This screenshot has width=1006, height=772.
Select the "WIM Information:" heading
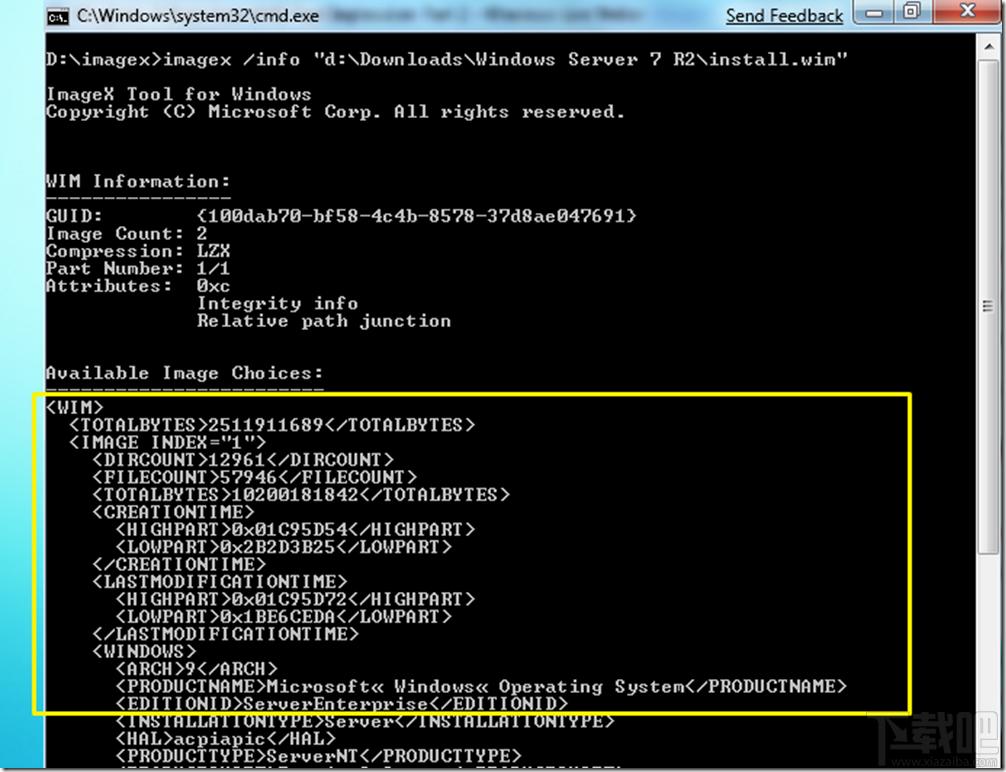click(x=138, y=182)
